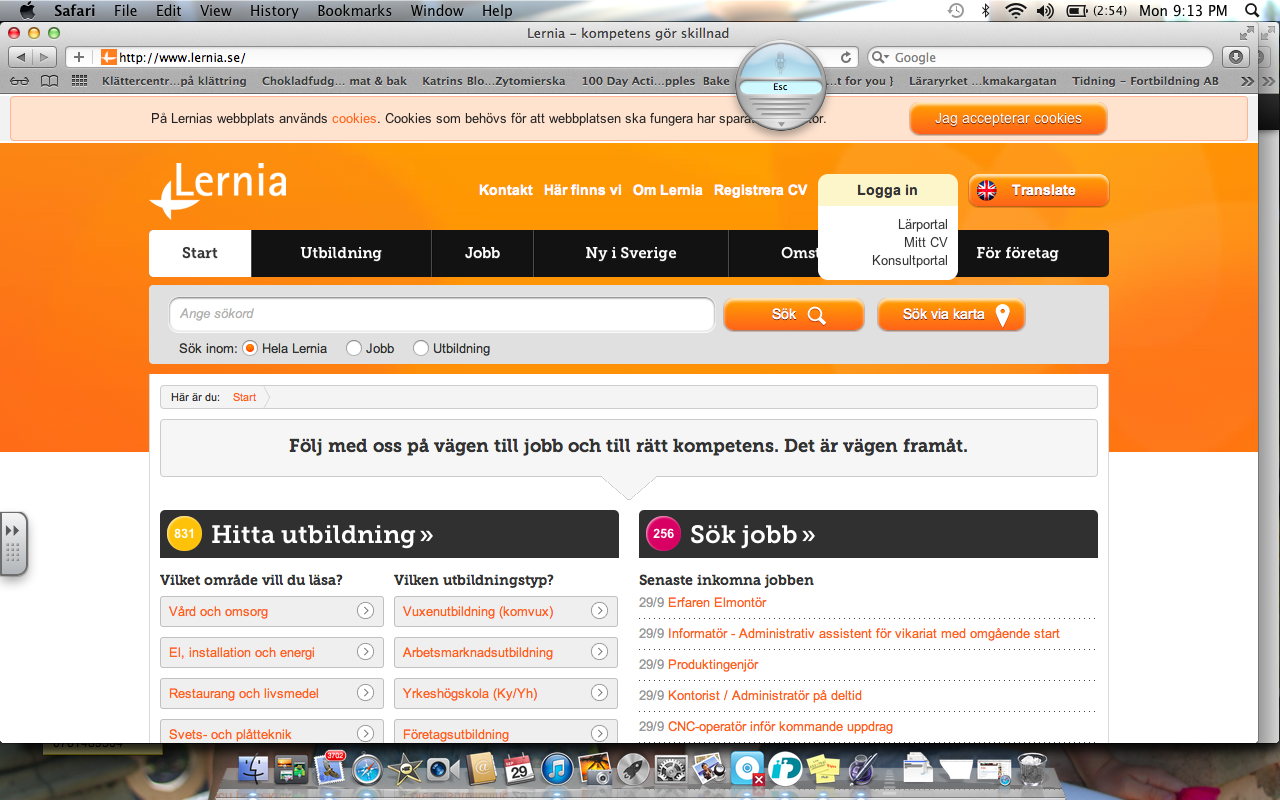The height and width of the screenshot is (800, 1280).
Task: Expand Svets- och plåtteknik arrow
Action: pyautogui.click(x=366, y=734)
